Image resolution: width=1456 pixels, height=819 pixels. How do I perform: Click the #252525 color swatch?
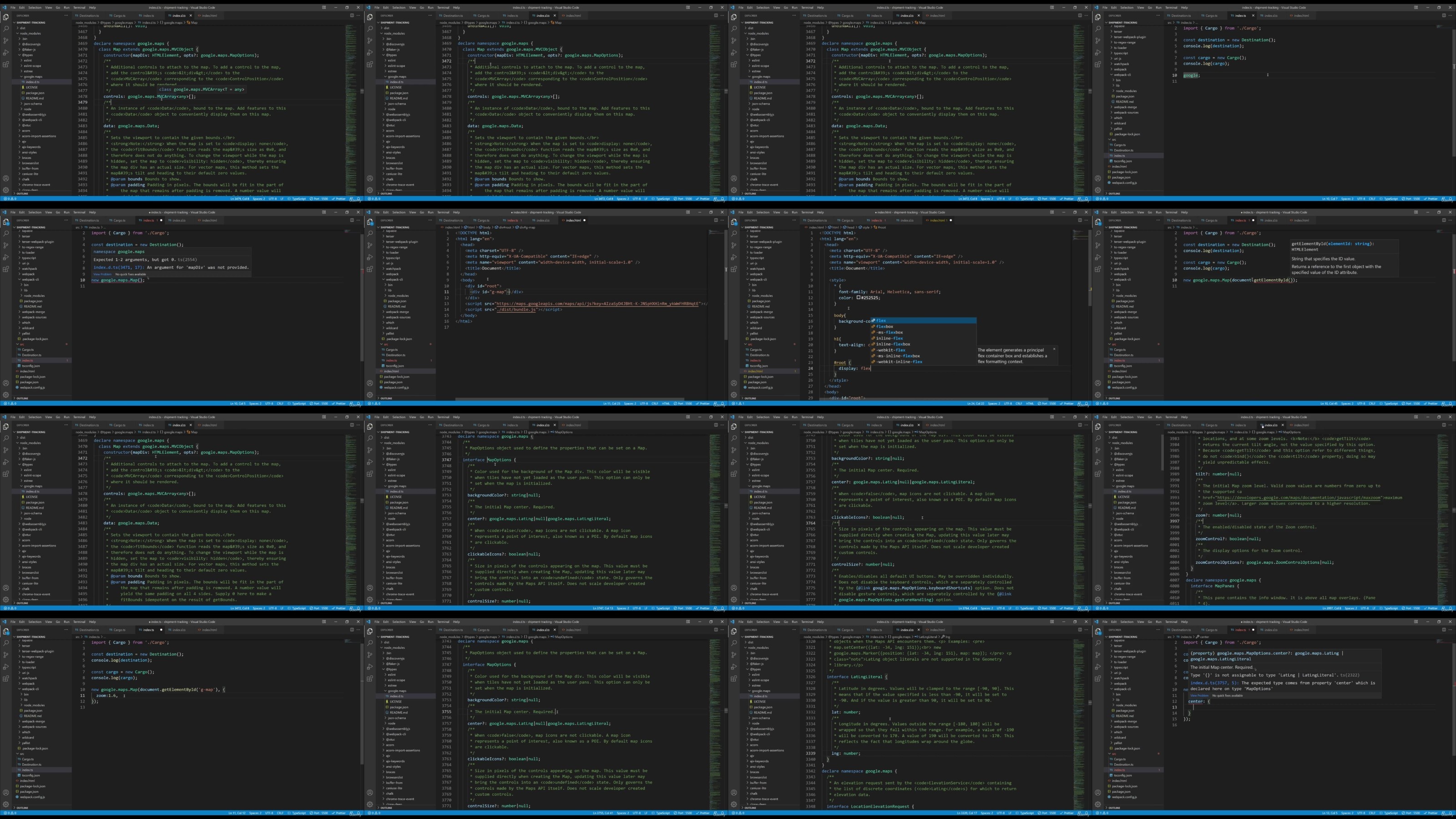pos(859,298)
